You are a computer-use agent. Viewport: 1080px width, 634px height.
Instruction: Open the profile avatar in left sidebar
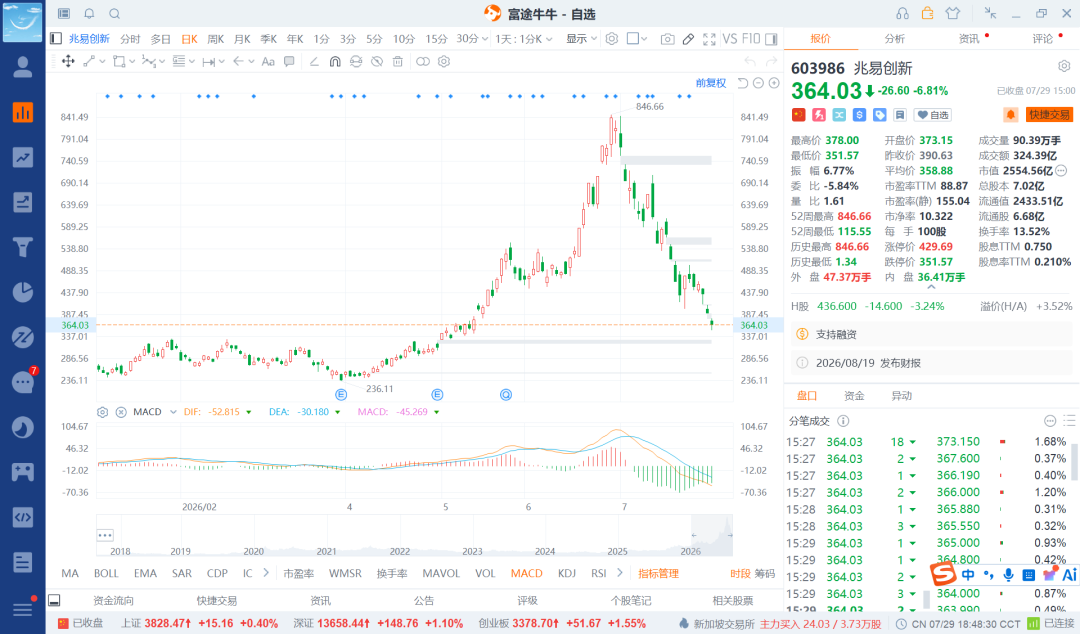point(23,67)
